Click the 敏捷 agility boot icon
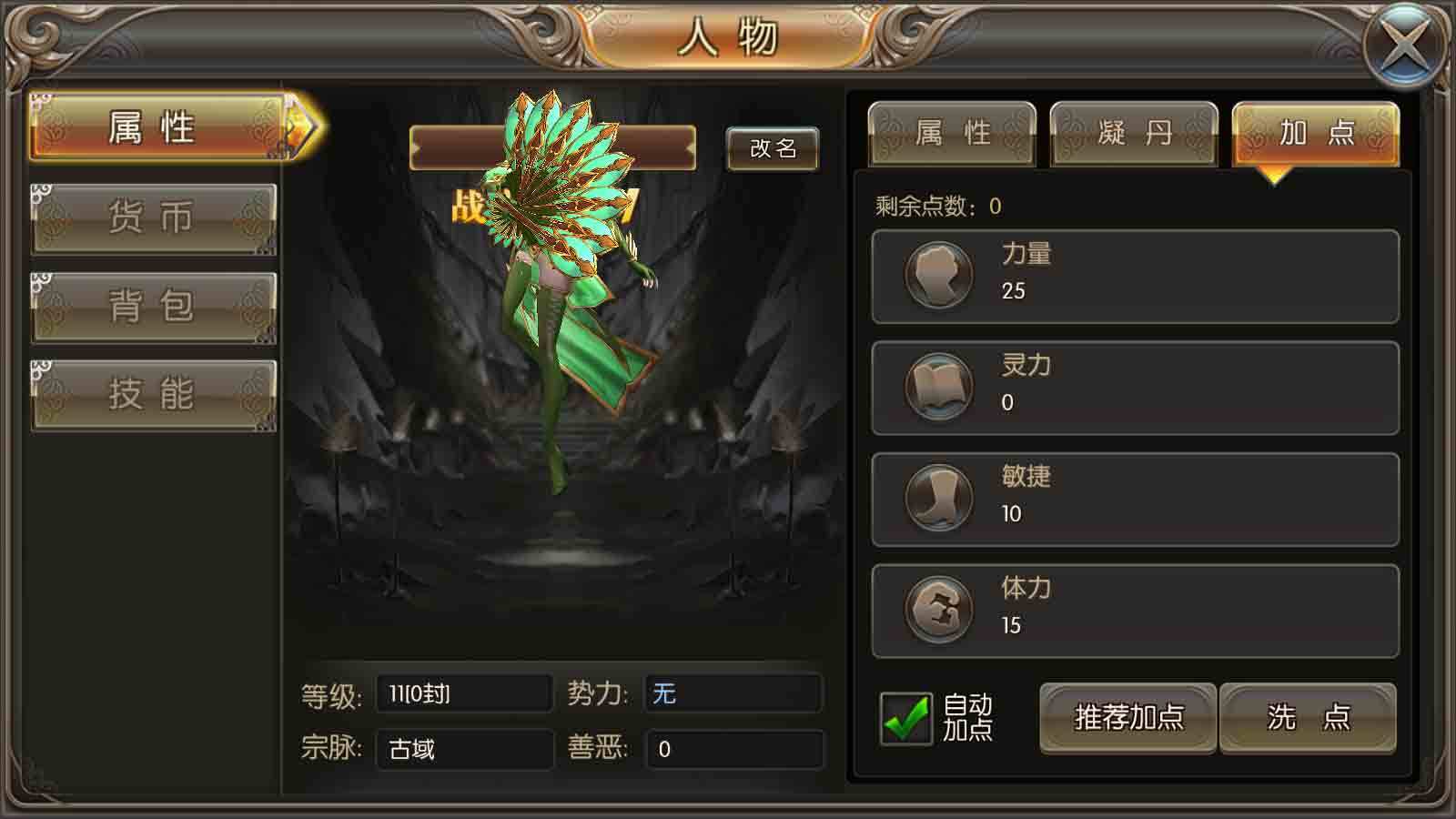The image size is (1456, 819). point(938,498)
